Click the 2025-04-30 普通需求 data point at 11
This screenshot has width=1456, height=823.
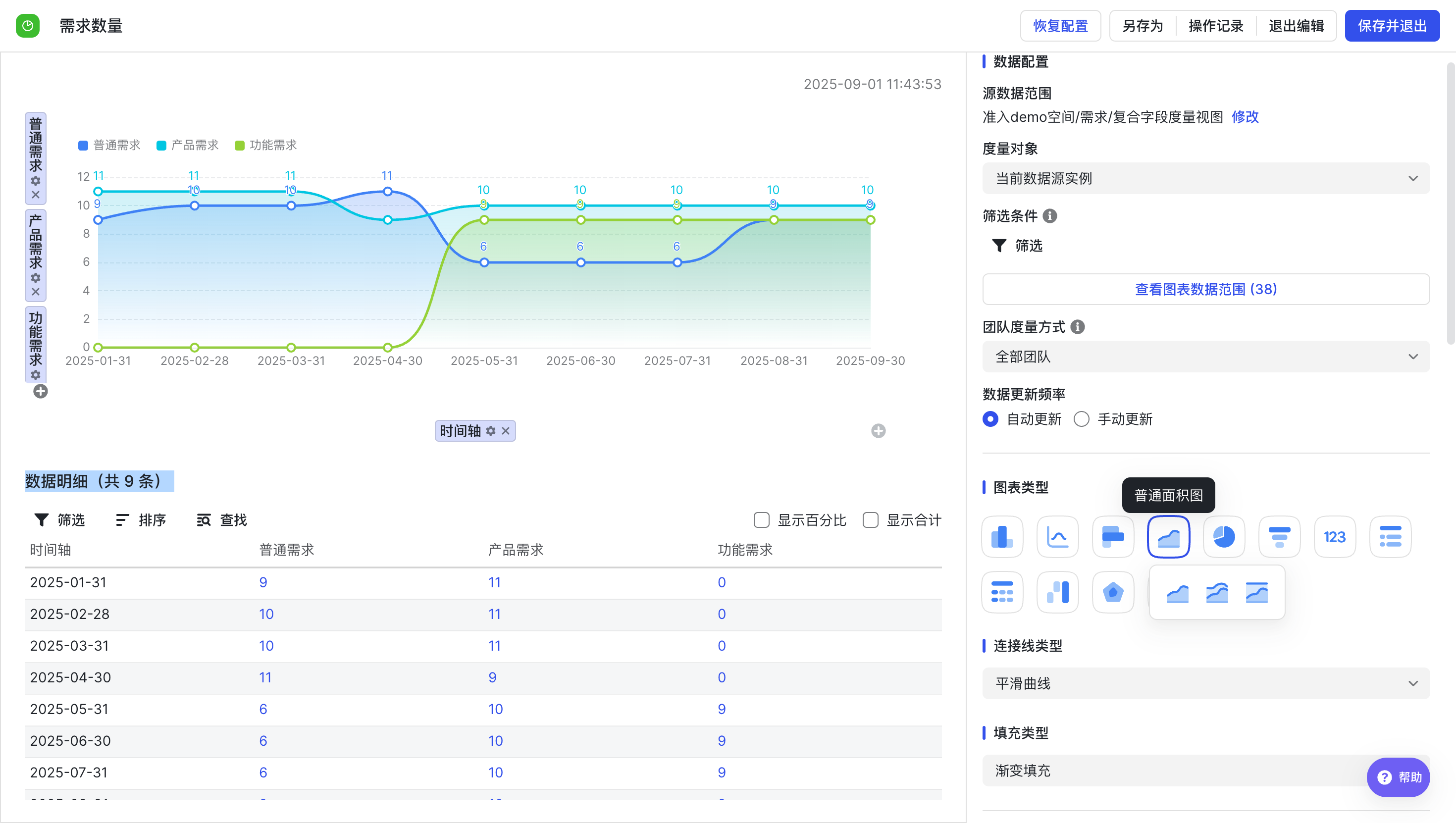[x=388, y=192]
